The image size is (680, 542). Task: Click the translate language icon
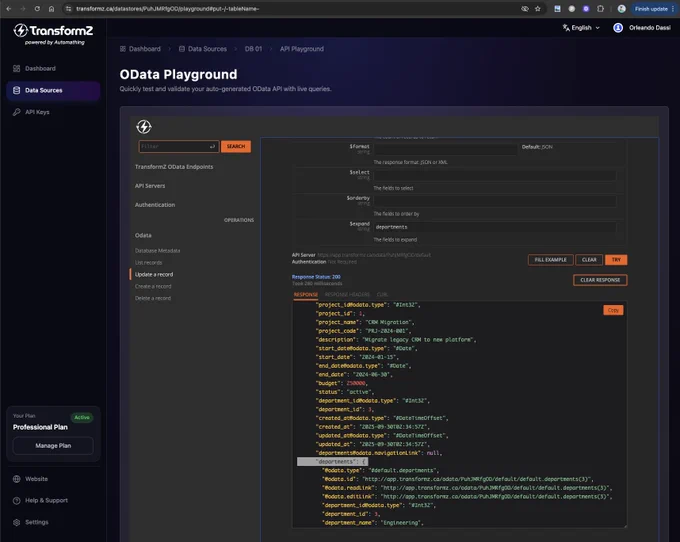(566, 27)
